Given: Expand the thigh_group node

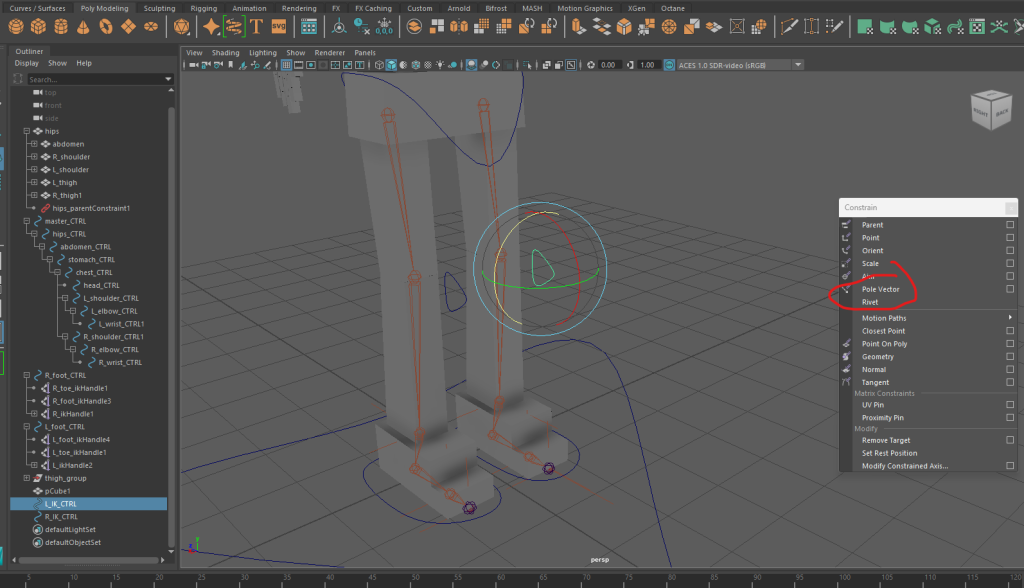Looking at the screenshot, I should click(27, 478).
